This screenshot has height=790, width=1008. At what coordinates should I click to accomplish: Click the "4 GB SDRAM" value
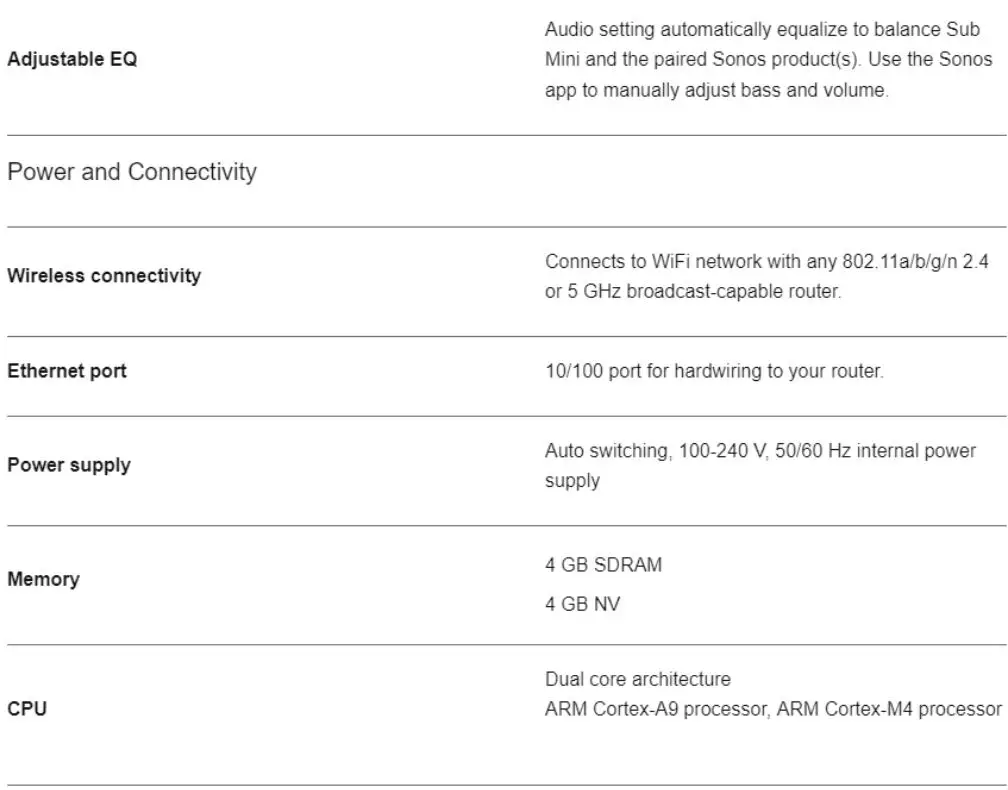pos(603,565)
